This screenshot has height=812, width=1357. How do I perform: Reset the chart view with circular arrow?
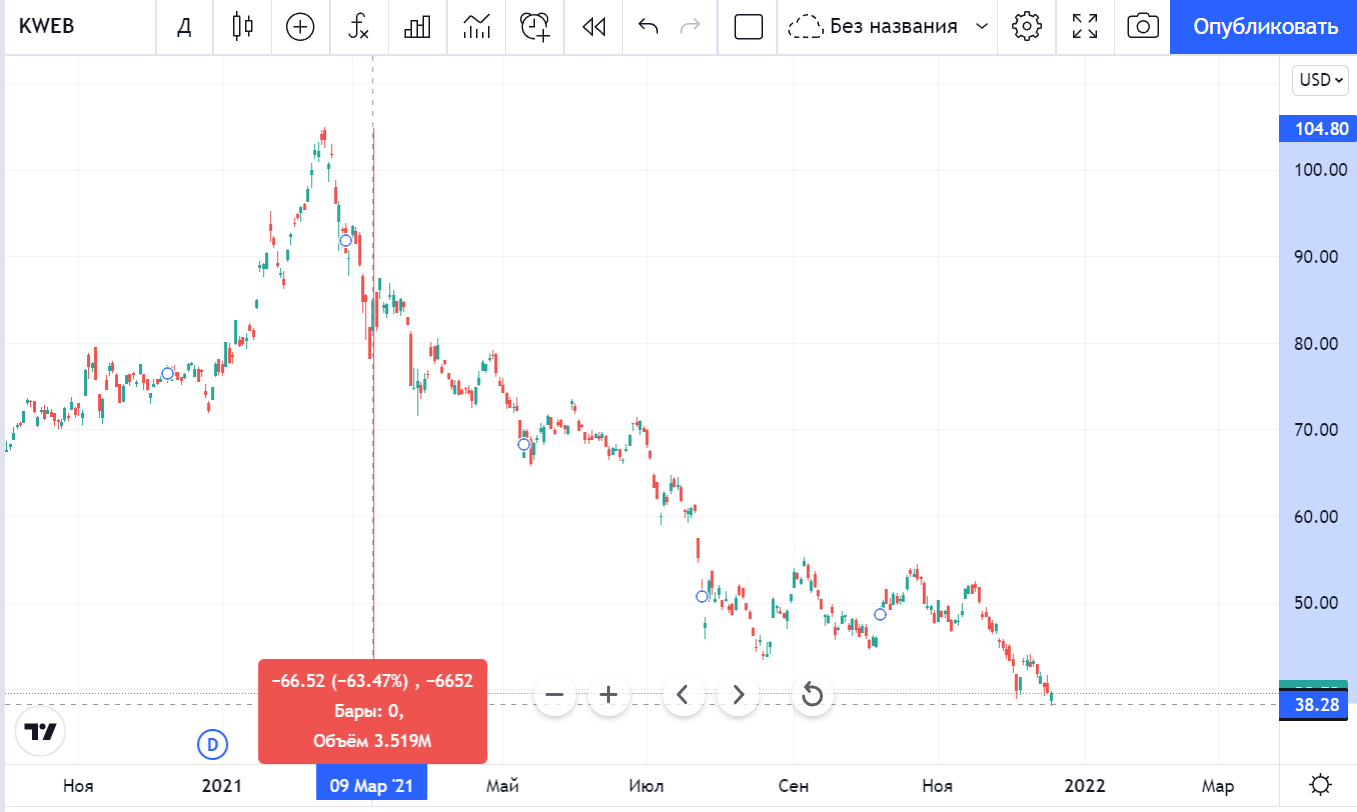(x=812, y=694)
